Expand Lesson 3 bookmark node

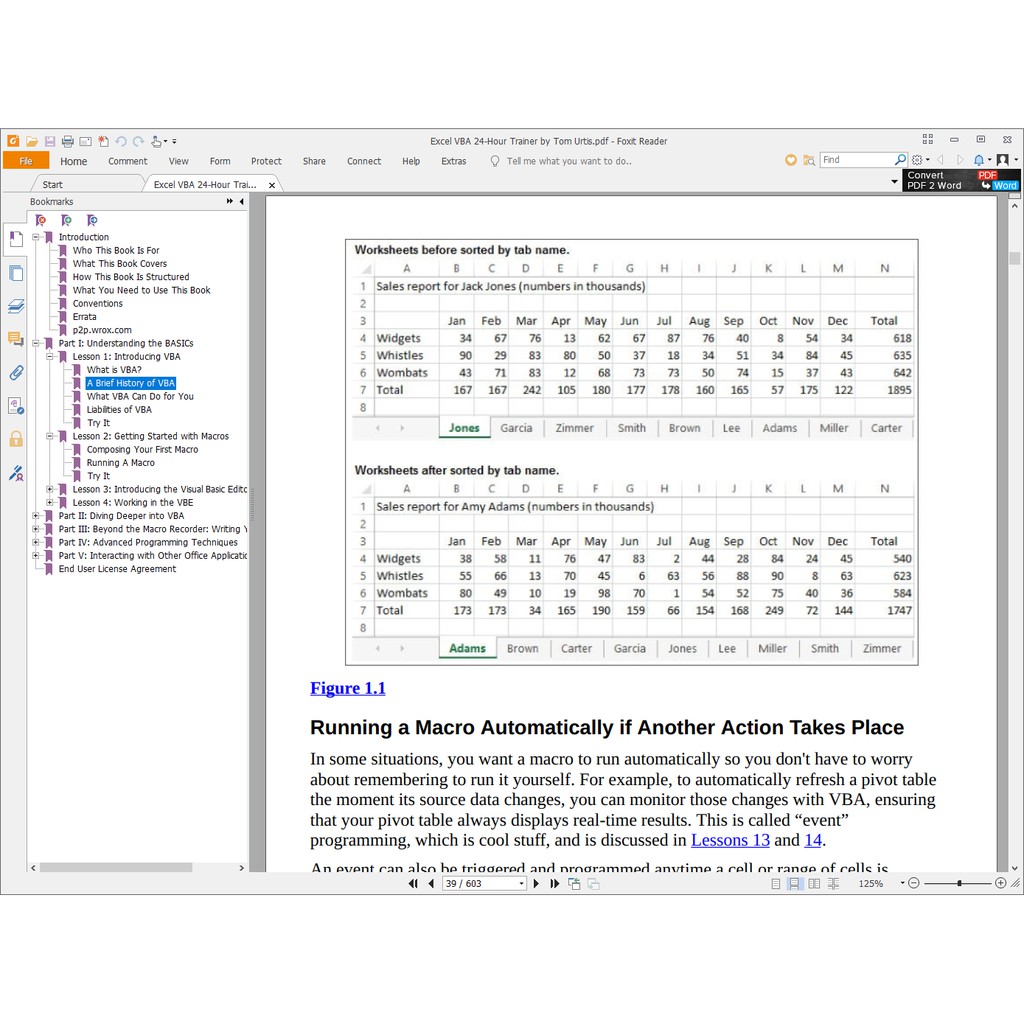click(50, 490)
